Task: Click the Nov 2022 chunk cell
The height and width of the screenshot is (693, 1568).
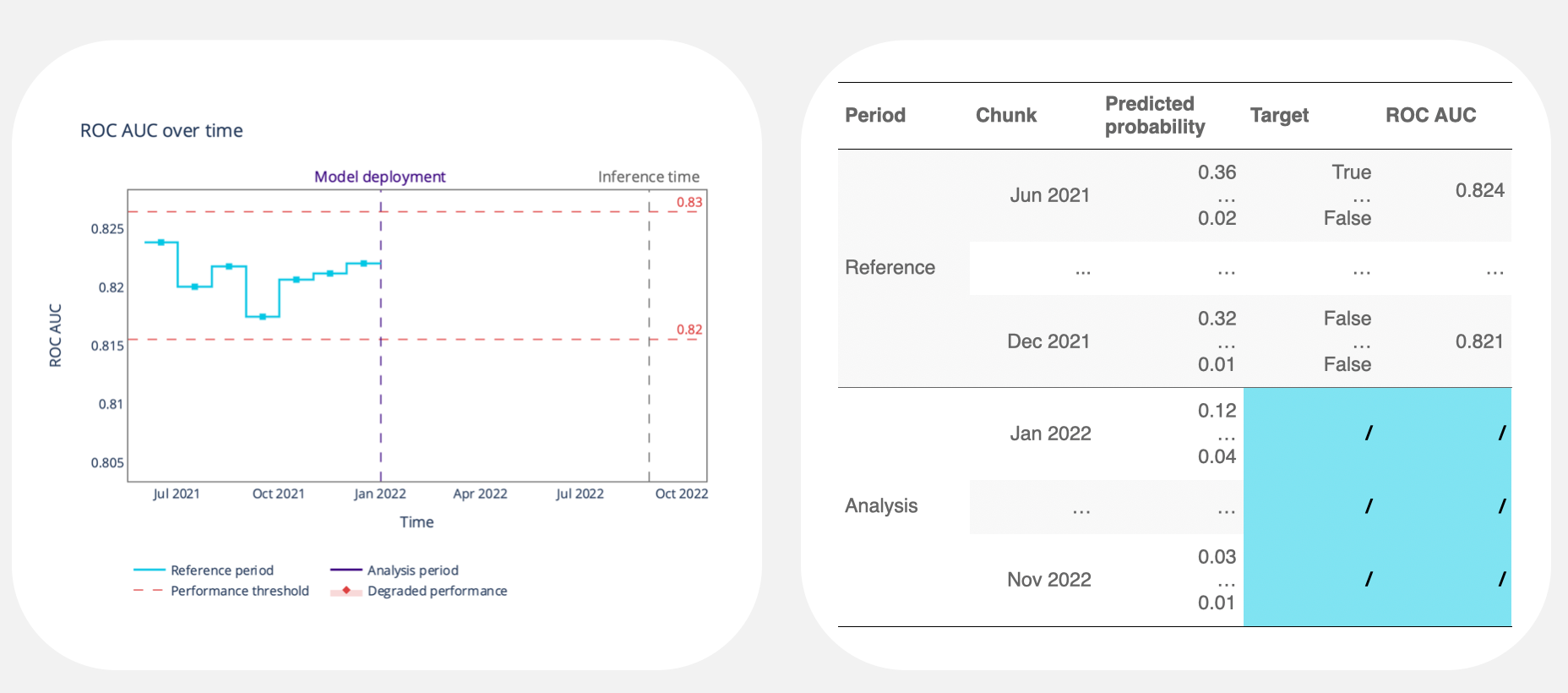Action: point(1048,580)
